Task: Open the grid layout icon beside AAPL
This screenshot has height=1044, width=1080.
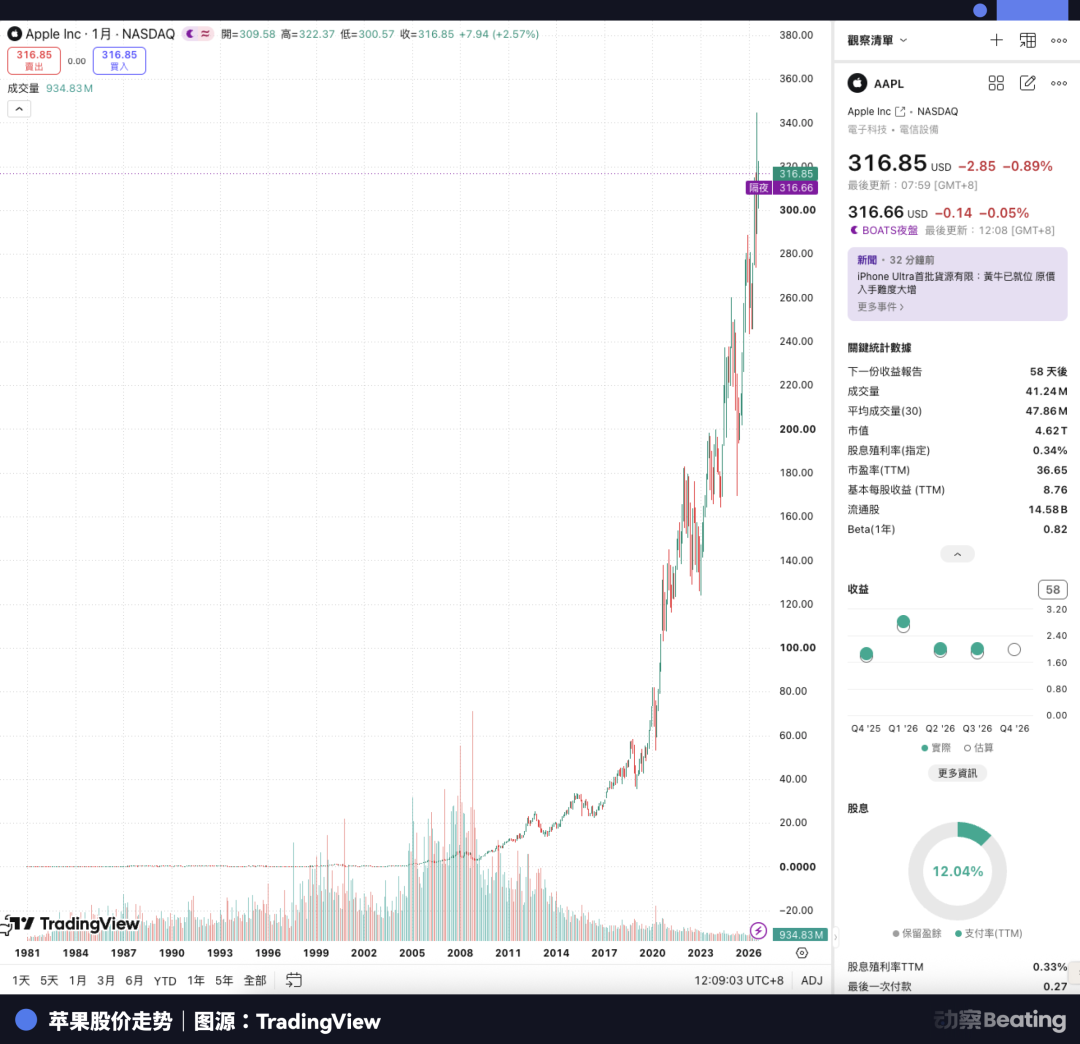Action: pyautogui.click(x=996, y=83)
